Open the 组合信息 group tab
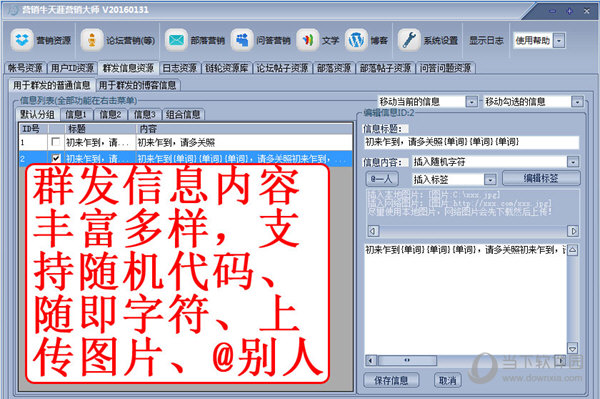600x399 pixels. pyautogui.click(x=183, y=114)
